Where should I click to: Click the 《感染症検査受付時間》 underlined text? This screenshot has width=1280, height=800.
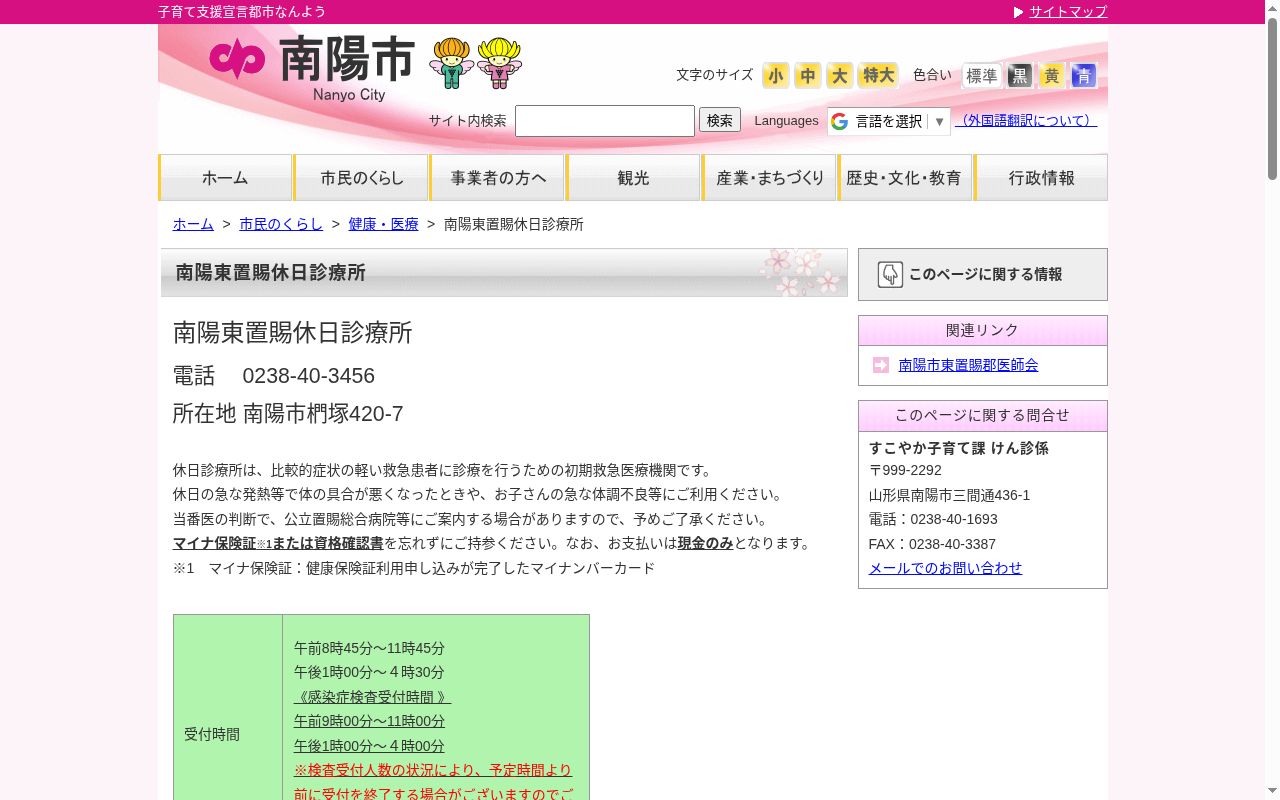coord(372,697)
